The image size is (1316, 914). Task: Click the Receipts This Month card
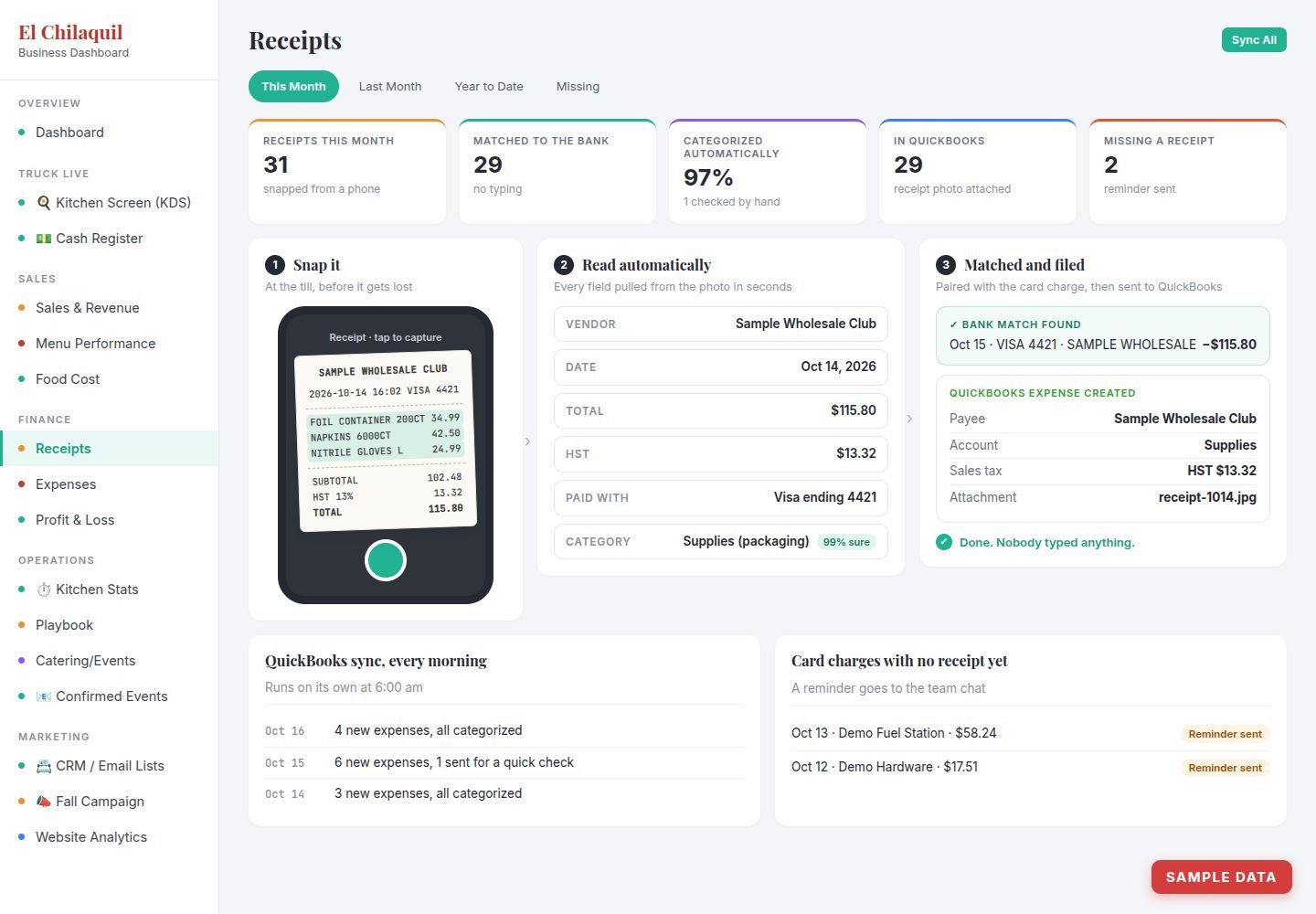347,171
